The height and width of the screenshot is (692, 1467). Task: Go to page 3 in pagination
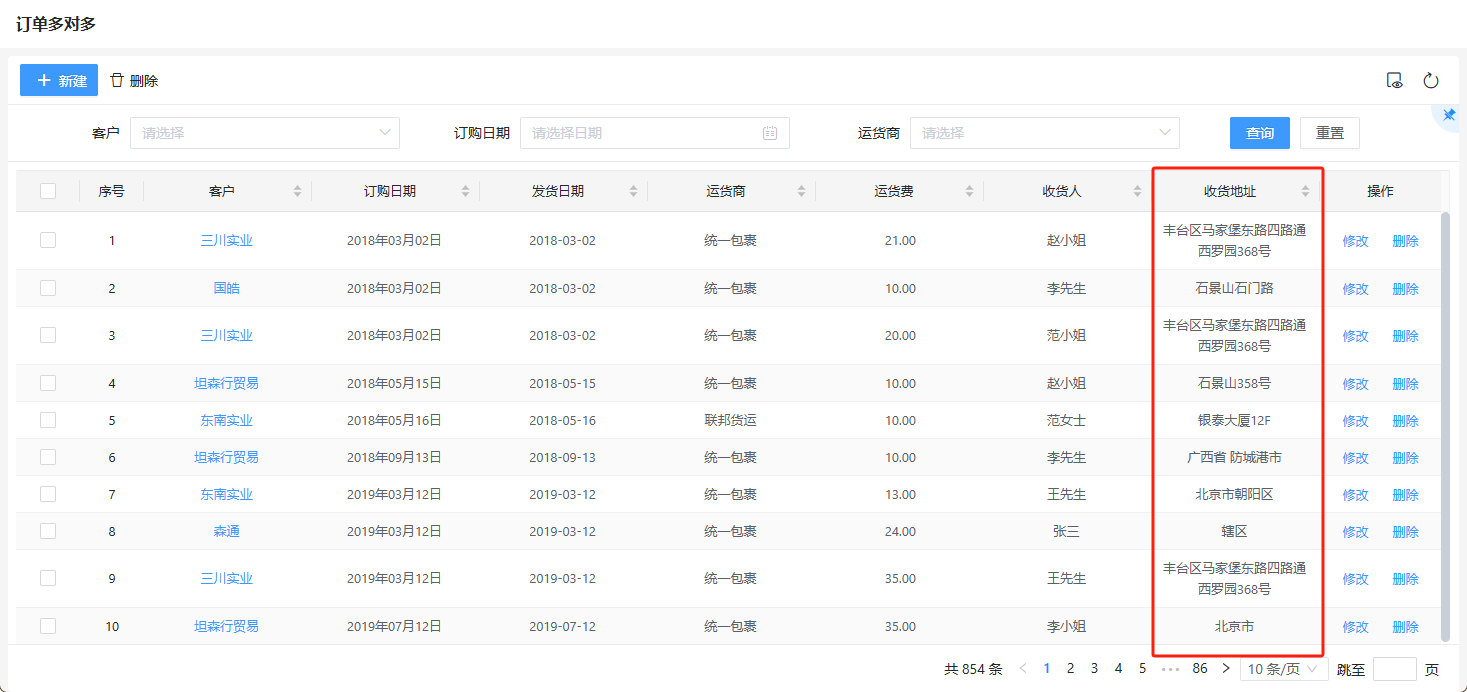1095,668
